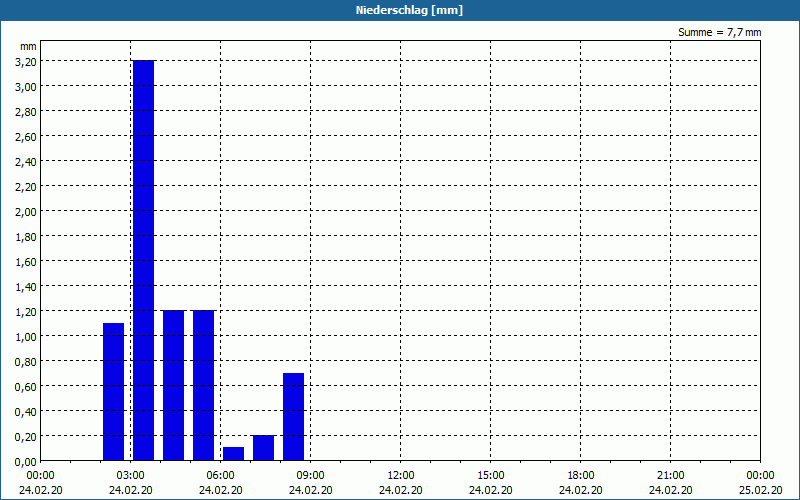
Task: Click the tallest 3,20 mm precipitation bar
Action: click(x=143, y=260)
